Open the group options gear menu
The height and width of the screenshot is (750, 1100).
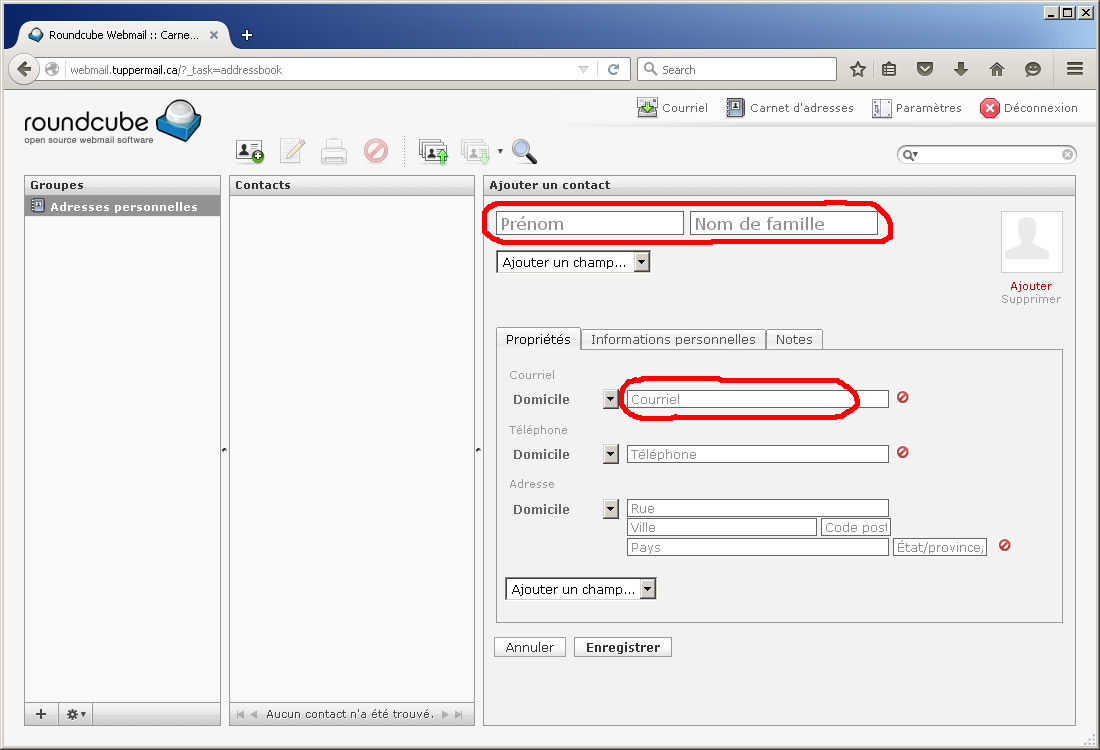pos(76,714)
